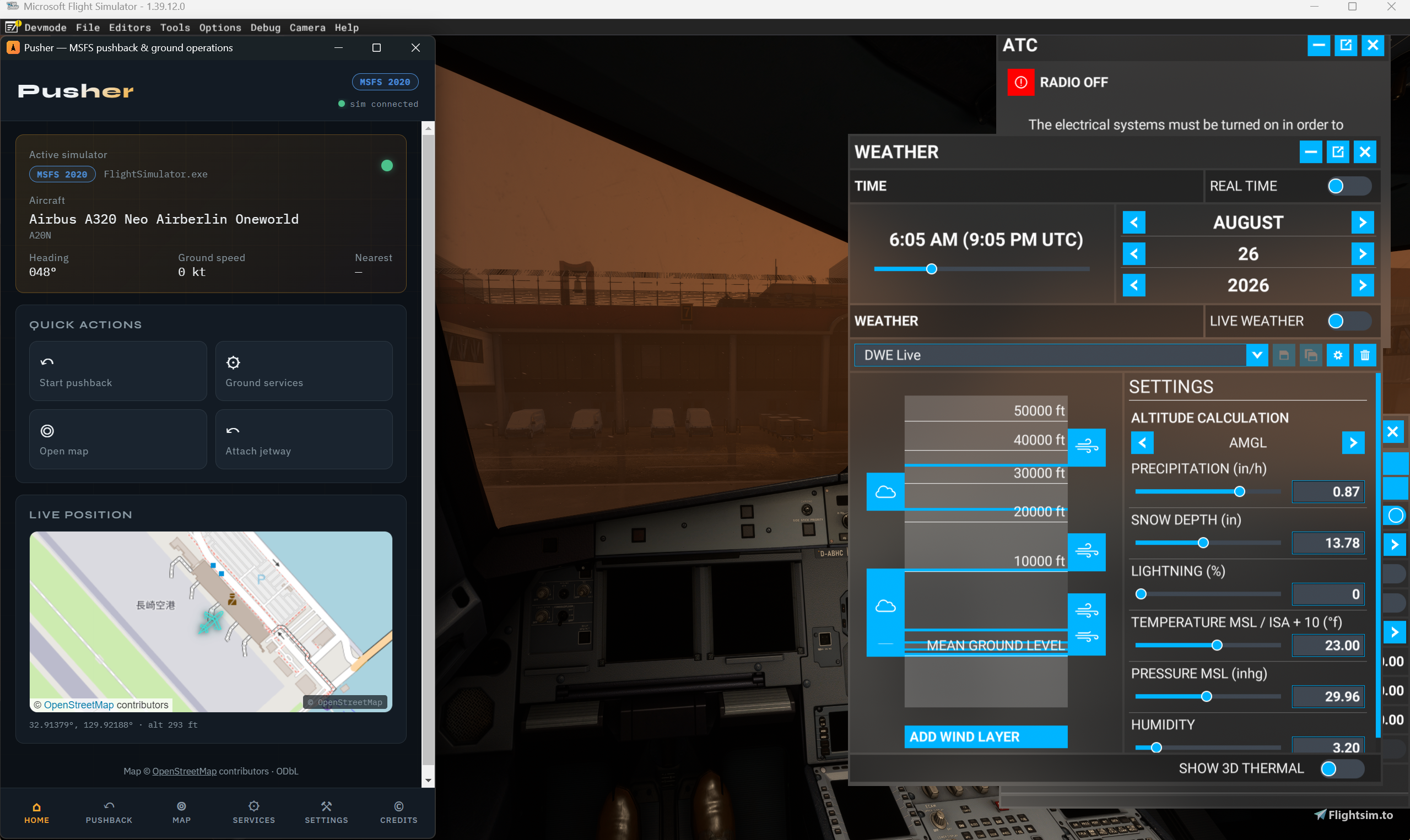
Task: Switch altitude calculation from AMGL backward
Action: [x=1142, y=443]
